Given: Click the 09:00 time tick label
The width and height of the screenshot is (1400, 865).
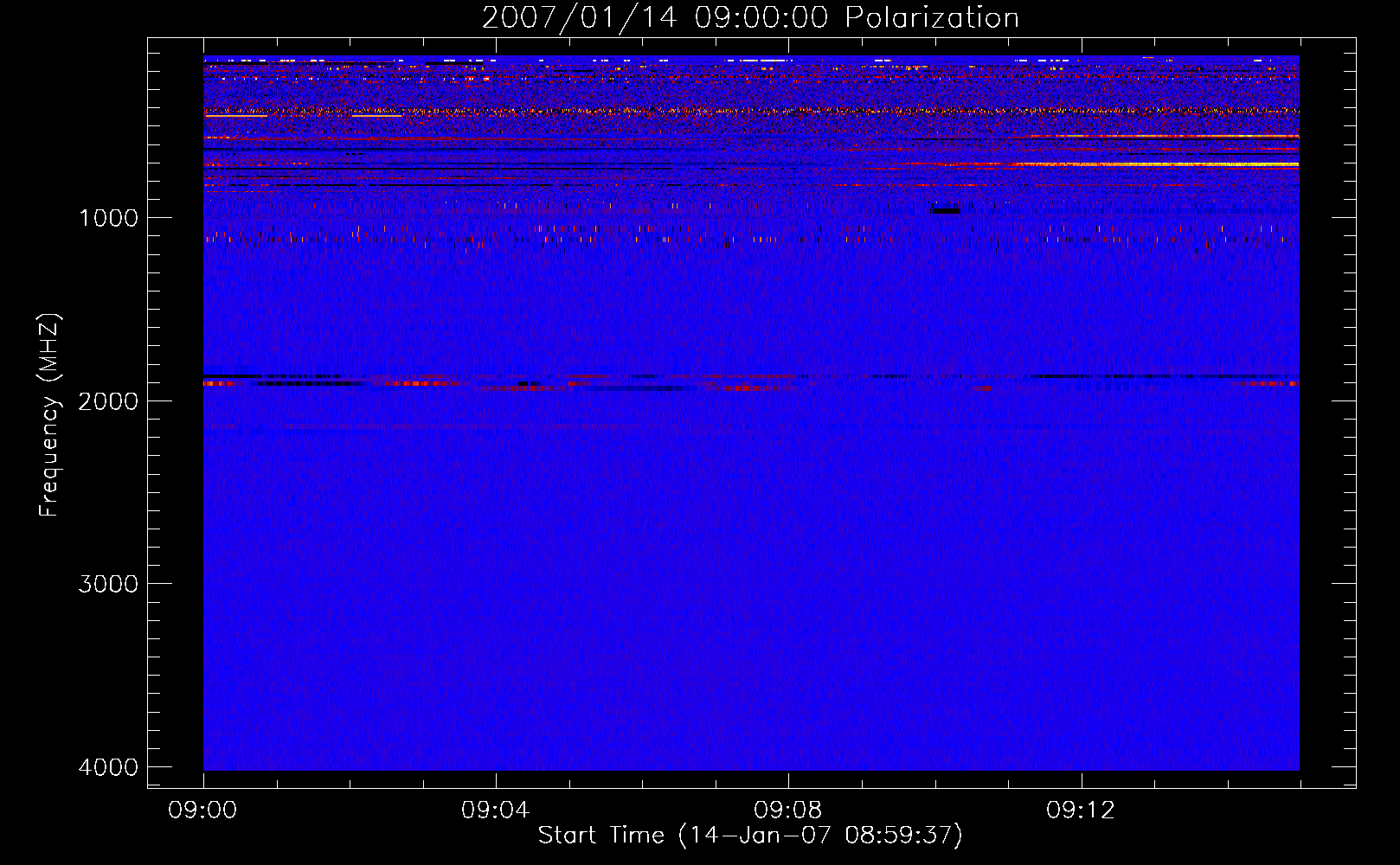Looking at the screenshot, I should pos(203,811).
